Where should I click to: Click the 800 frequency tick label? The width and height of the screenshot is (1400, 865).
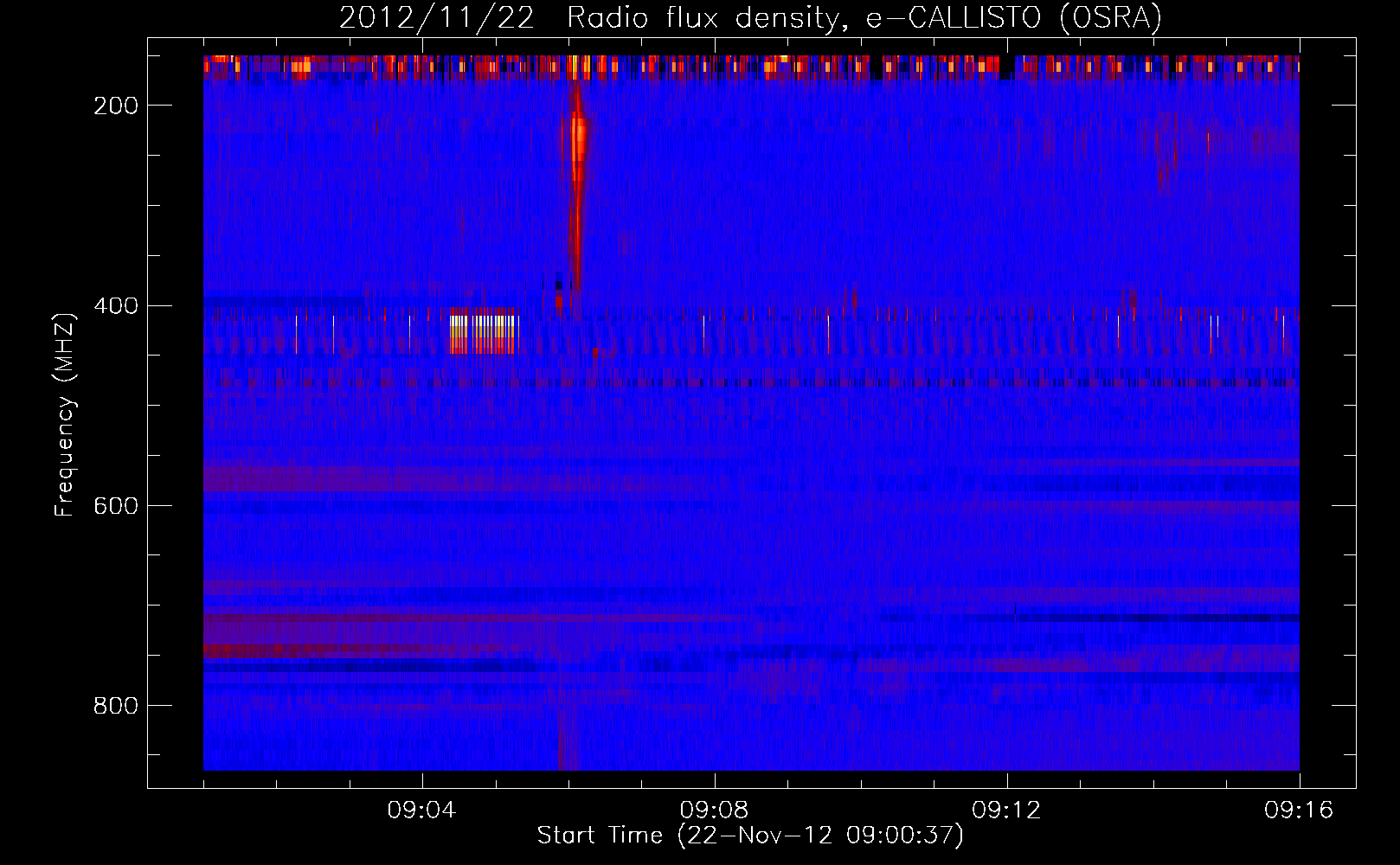coord(116,707)
